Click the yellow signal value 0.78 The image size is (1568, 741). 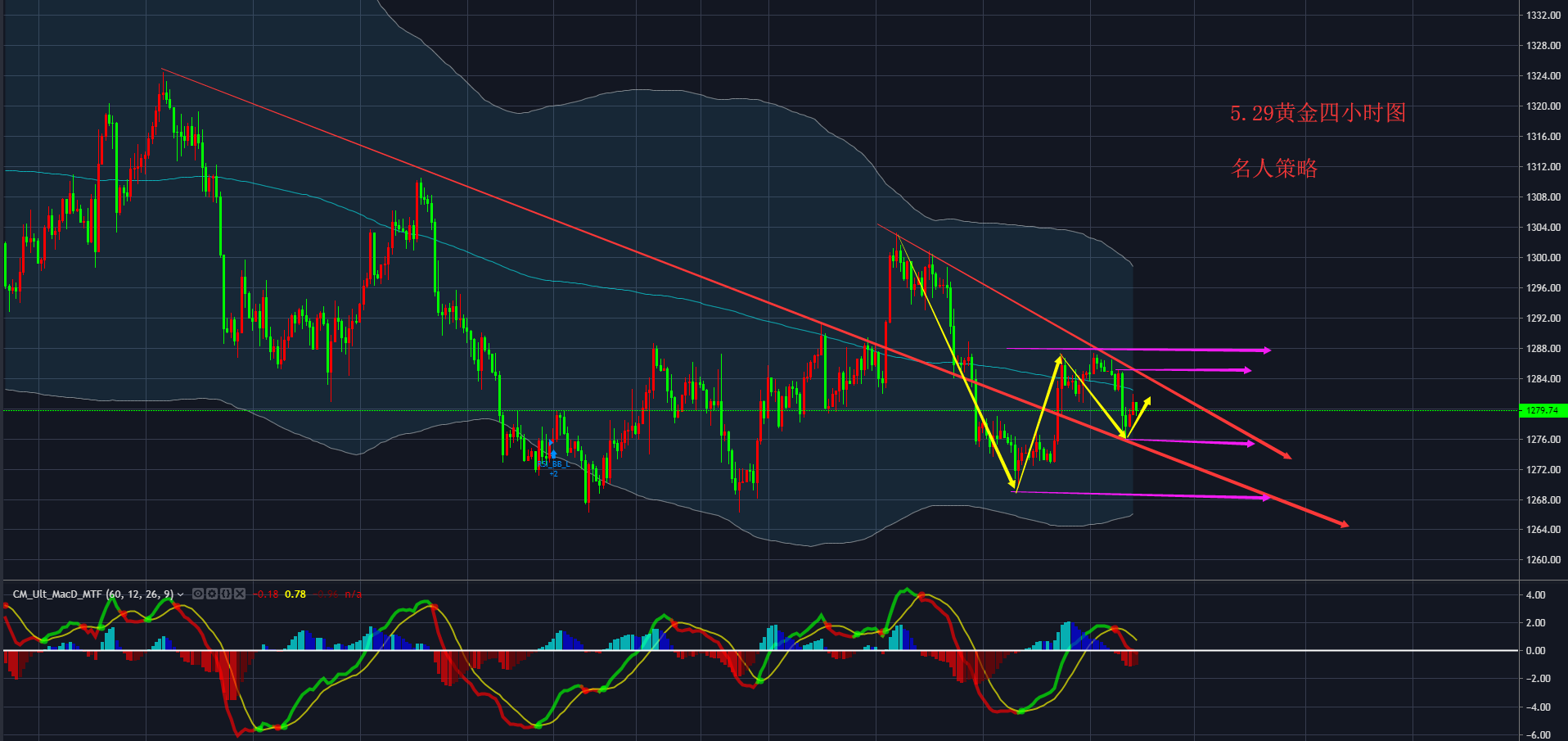pyautogui.click(x=295, y=594)
